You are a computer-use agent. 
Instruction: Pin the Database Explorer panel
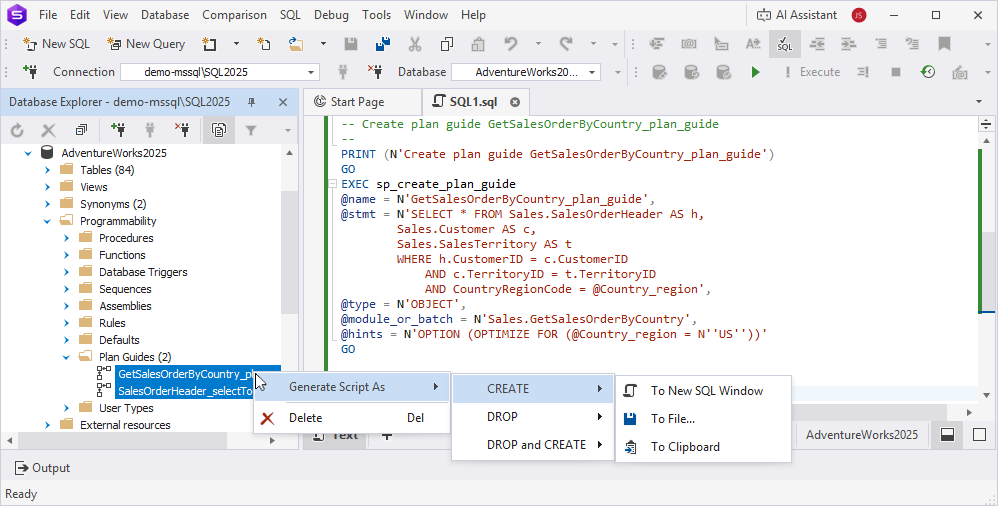(x=251, y=102)
